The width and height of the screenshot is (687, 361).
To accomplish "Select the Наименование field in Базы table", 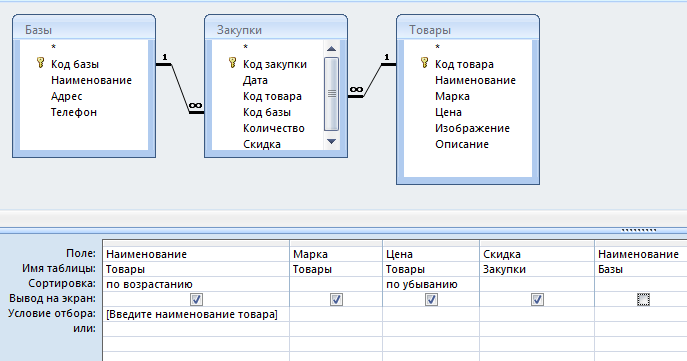I will (x=91, y=80).
